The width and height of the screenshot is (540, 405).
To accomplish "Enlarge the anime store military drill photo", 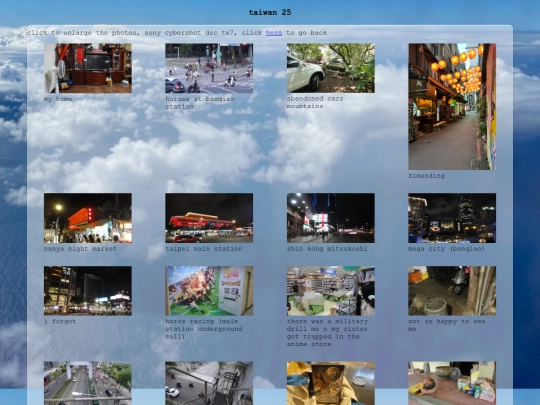I will (x=331, y=291).
